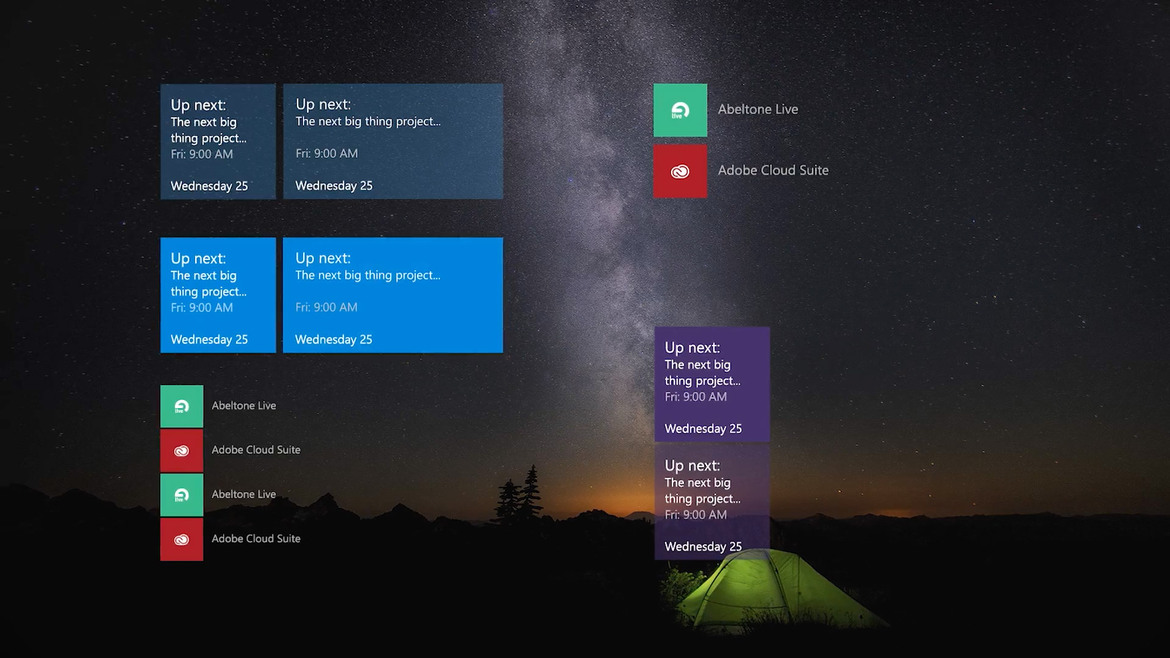1170x658 pixels.
Task: Open the translucent purple calendar tile above the tent
Action: point(712,501)
